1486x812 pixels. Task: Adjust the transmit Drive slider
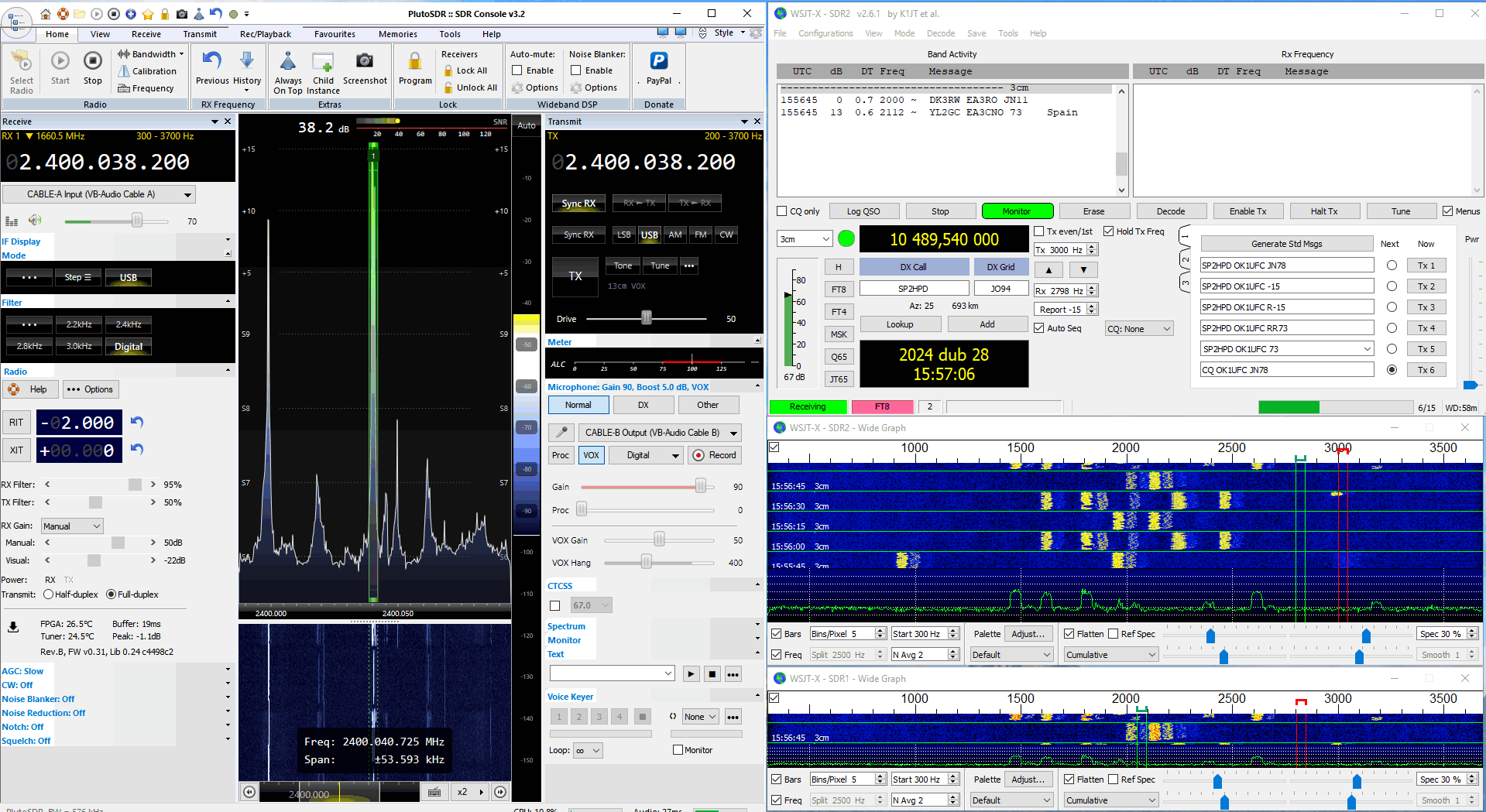(x=647, y=318)
